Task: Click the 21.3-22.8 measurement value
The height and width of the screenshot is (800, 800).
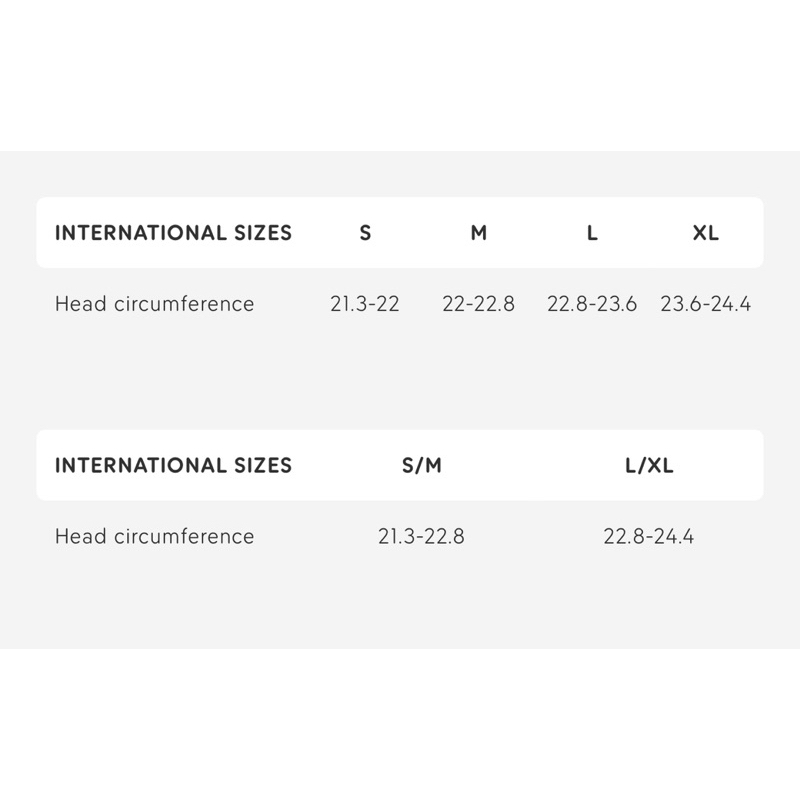Action: 421,536
